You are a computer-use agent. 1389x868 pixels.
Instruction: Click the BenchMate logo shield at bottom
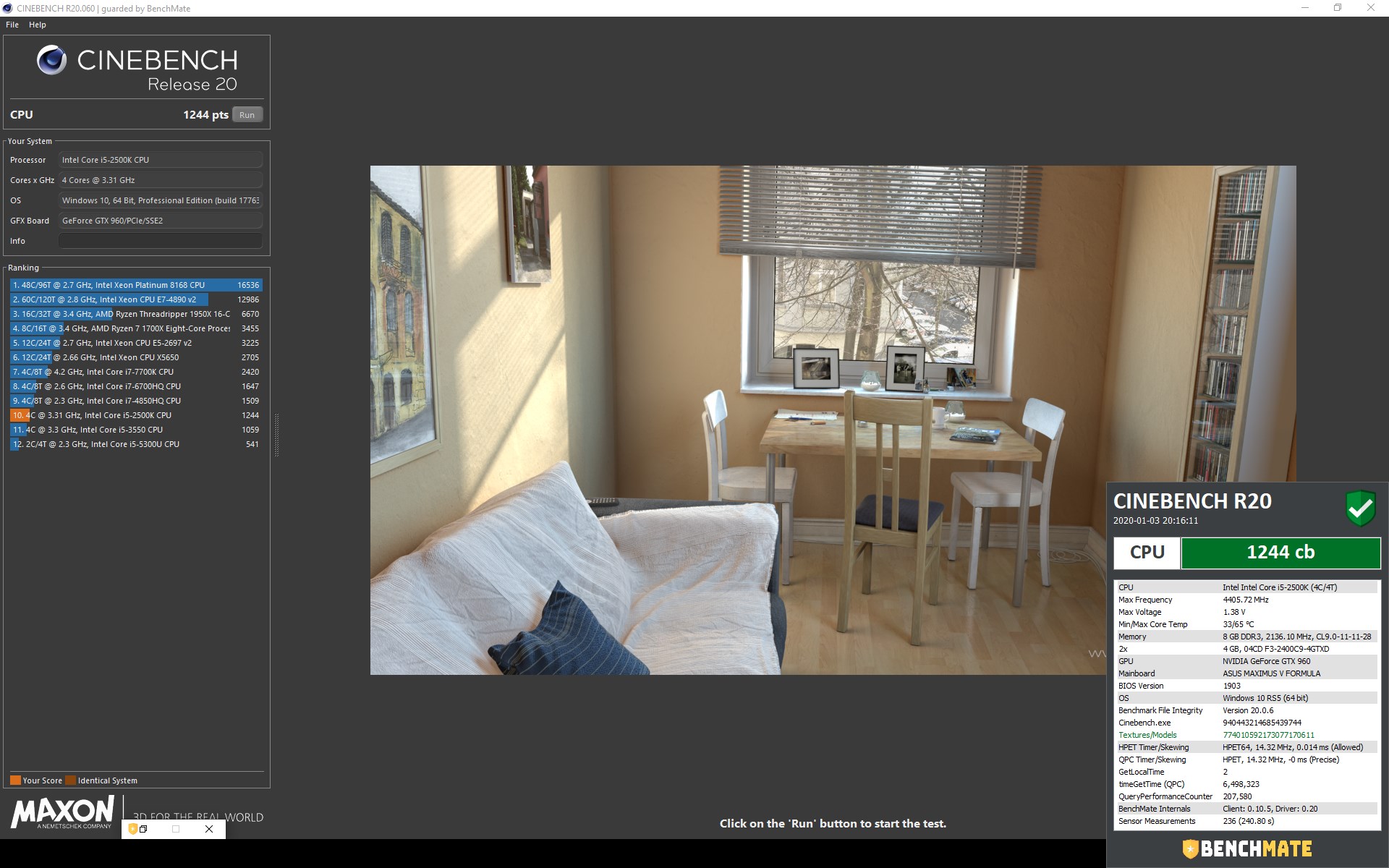[x=1190, y=848]
